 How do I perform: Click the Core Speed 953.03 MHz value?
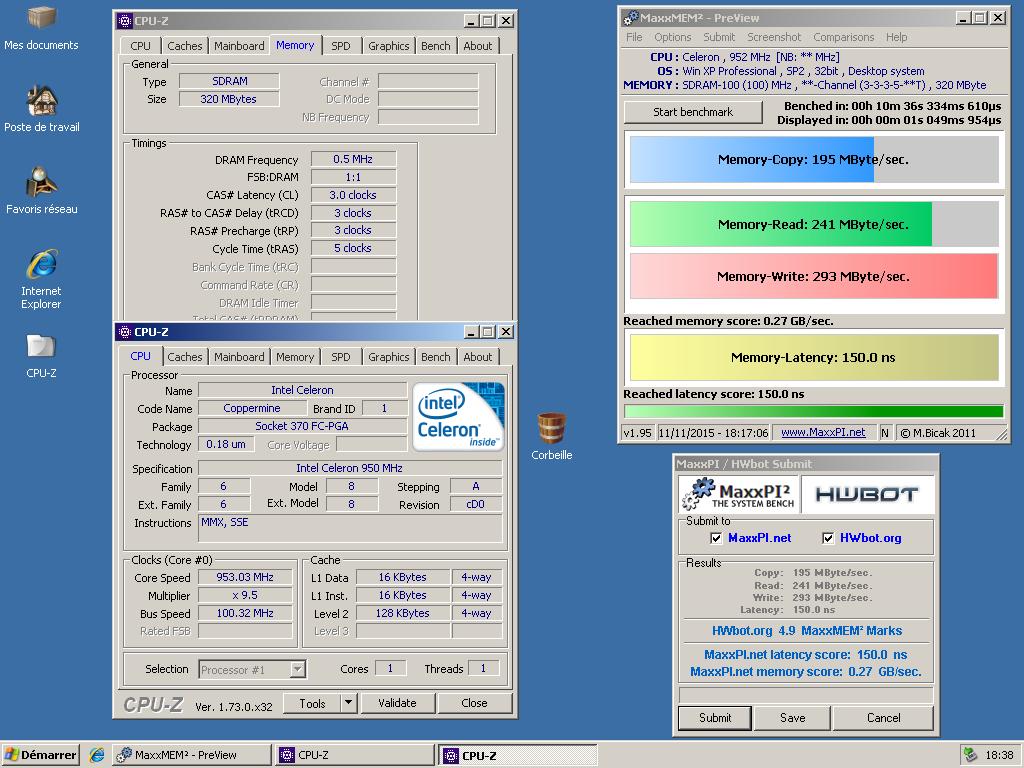pos(245,577)
